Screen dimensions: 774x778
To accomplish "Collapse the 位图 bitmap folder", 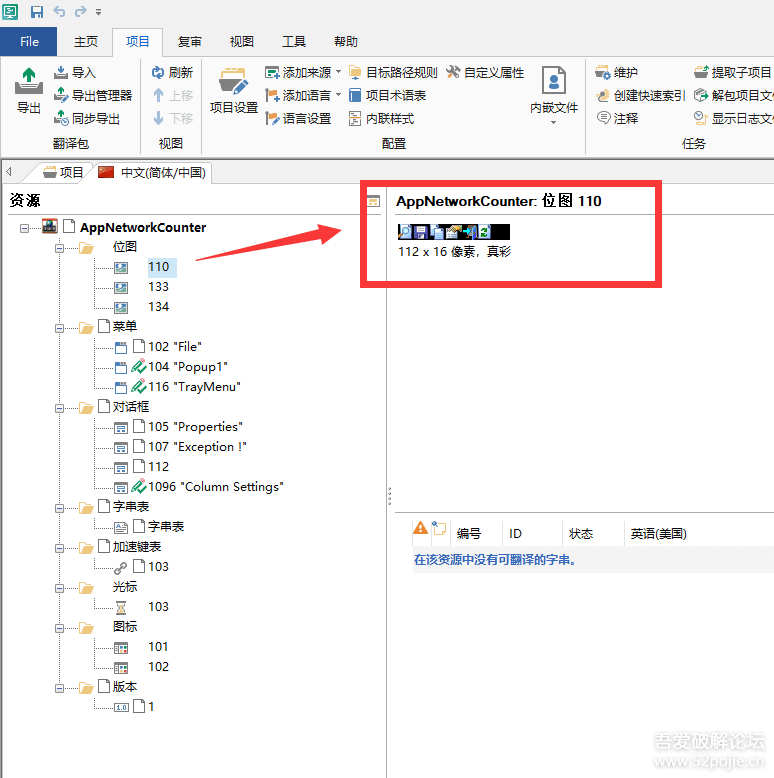I will [60, 248].
